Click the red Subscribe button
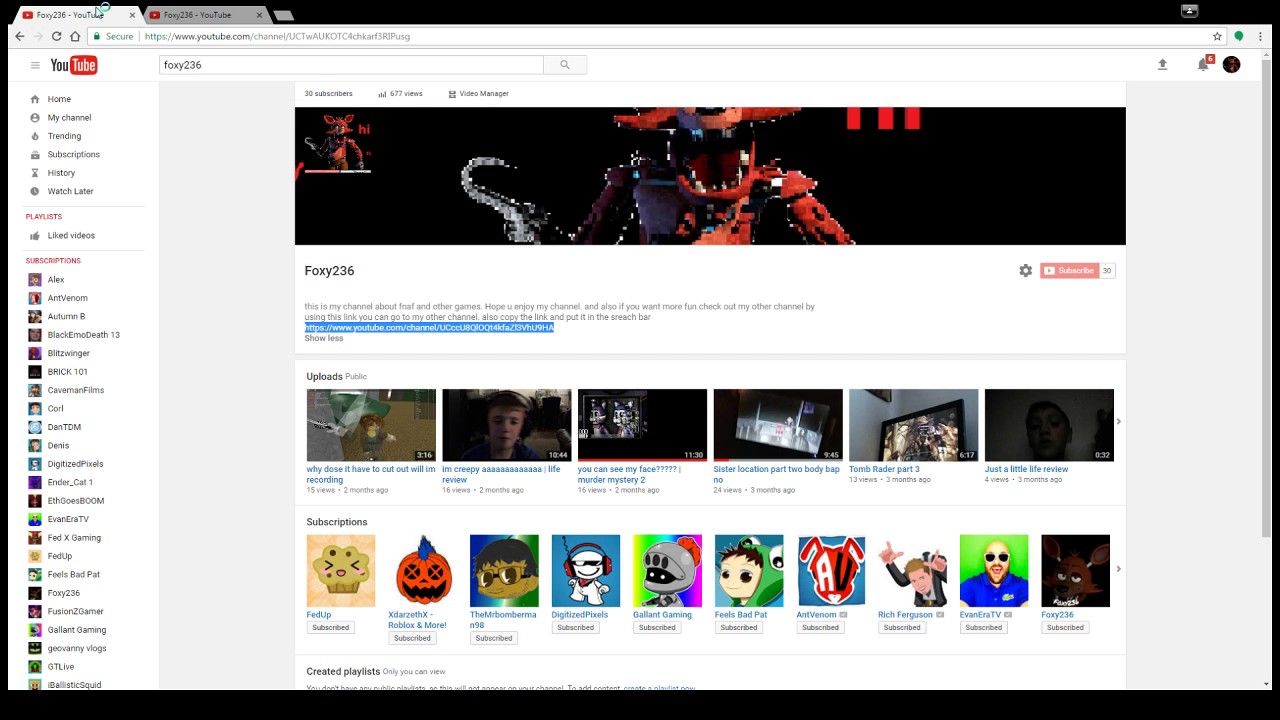1280x720 pixels. (1069, 271)
